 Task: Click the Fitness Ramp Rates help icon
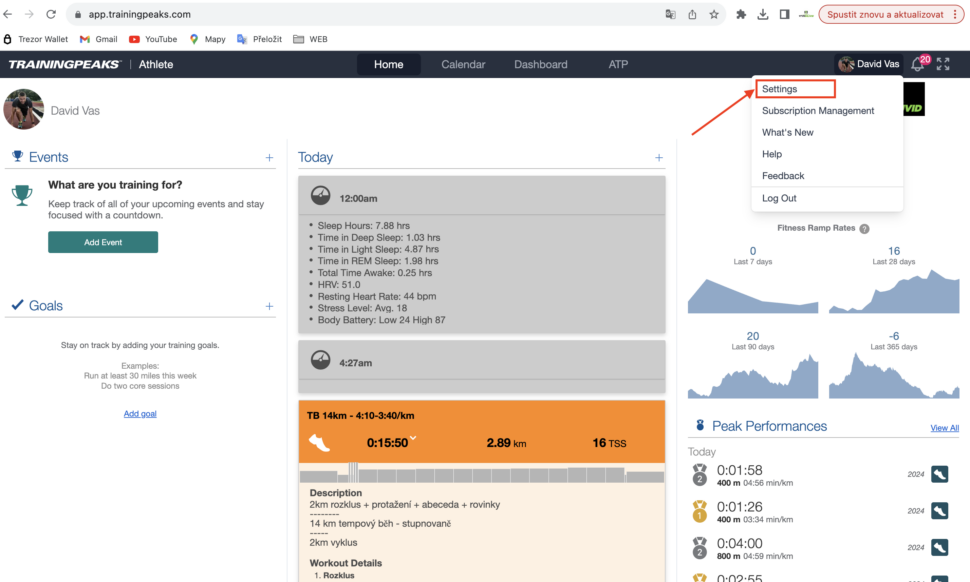[x=864, y=229]
